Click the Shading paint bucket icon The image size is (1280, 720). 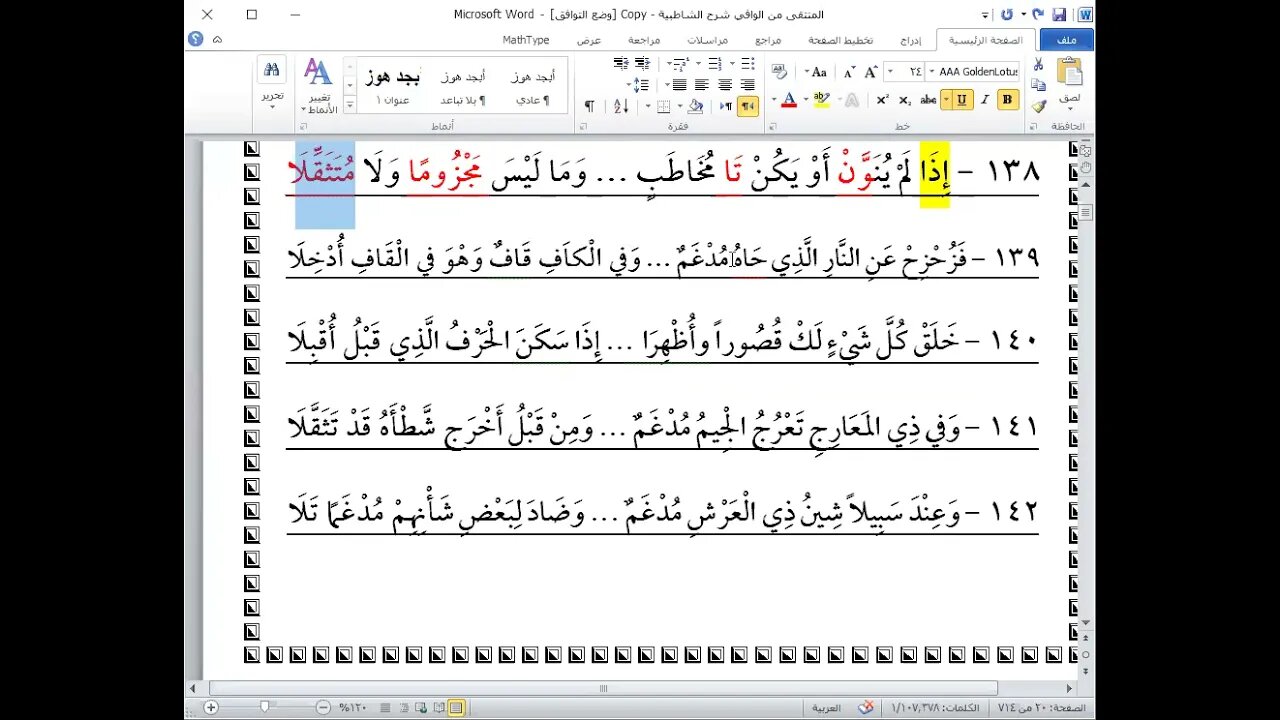695,106
